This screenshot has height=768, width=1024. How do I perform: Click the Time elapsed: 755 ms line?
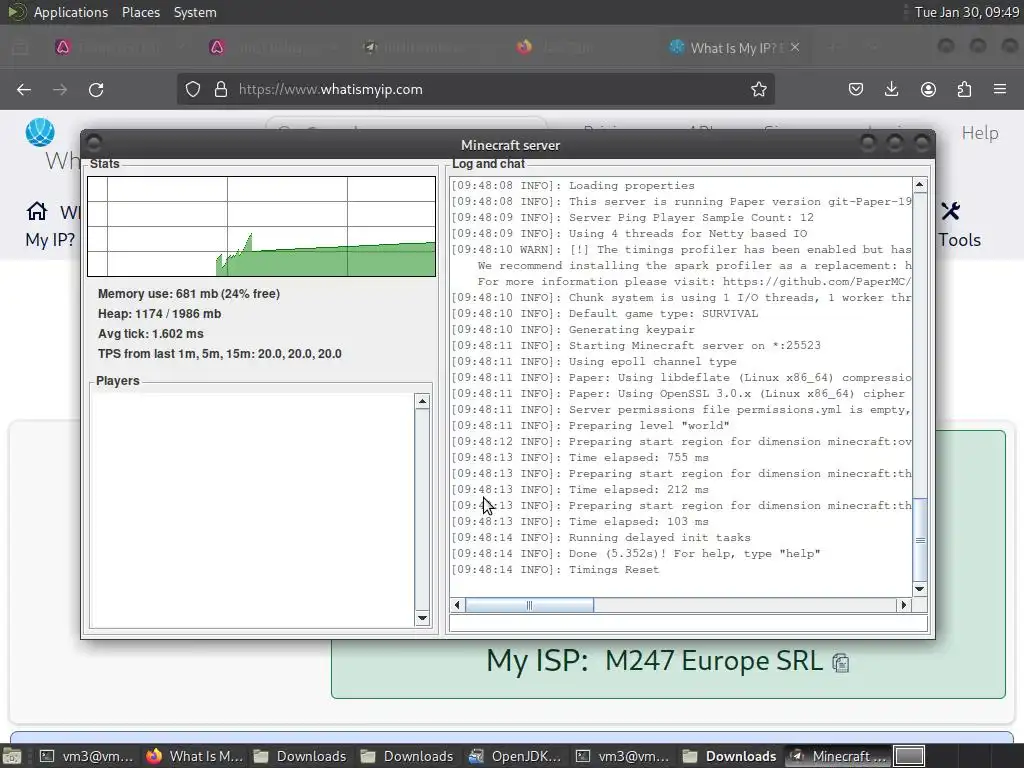(580, 458)
